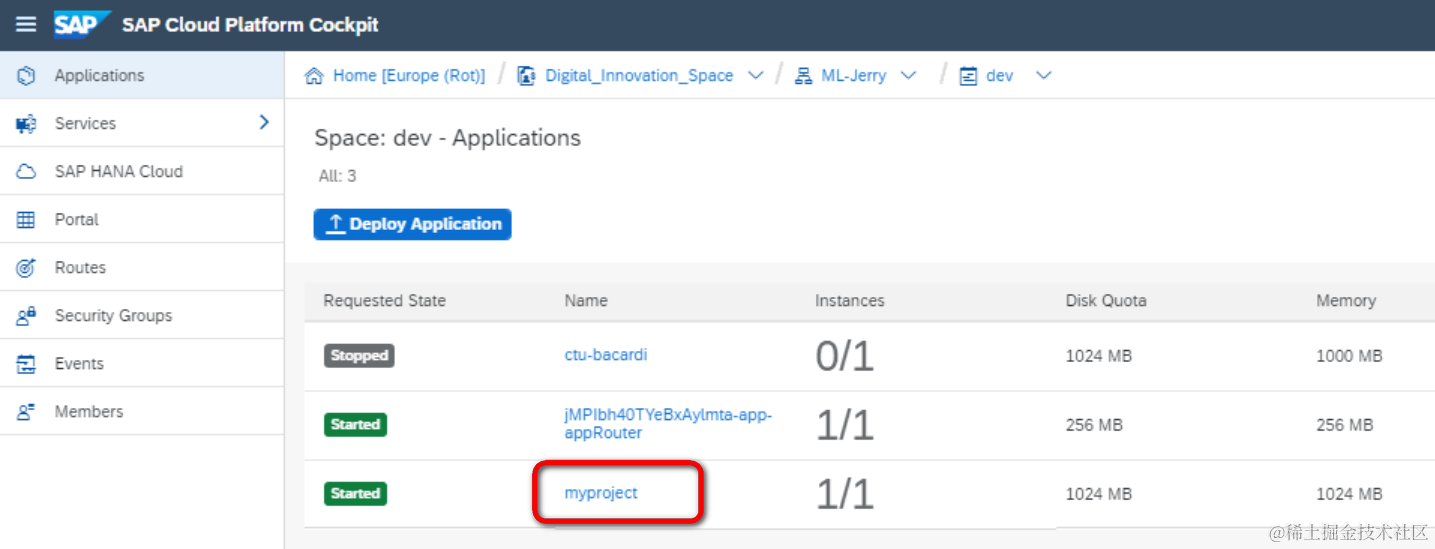
Task: Click the Name column header
Action: click(586, 300)
